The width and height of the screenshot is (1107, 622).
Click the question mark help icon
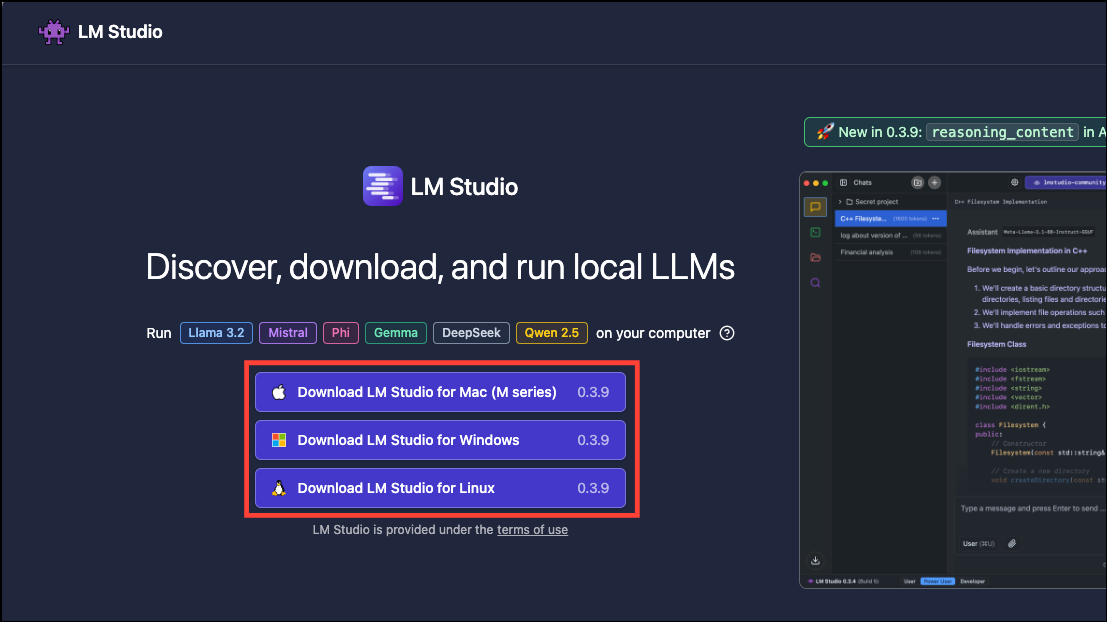[726, 333]
